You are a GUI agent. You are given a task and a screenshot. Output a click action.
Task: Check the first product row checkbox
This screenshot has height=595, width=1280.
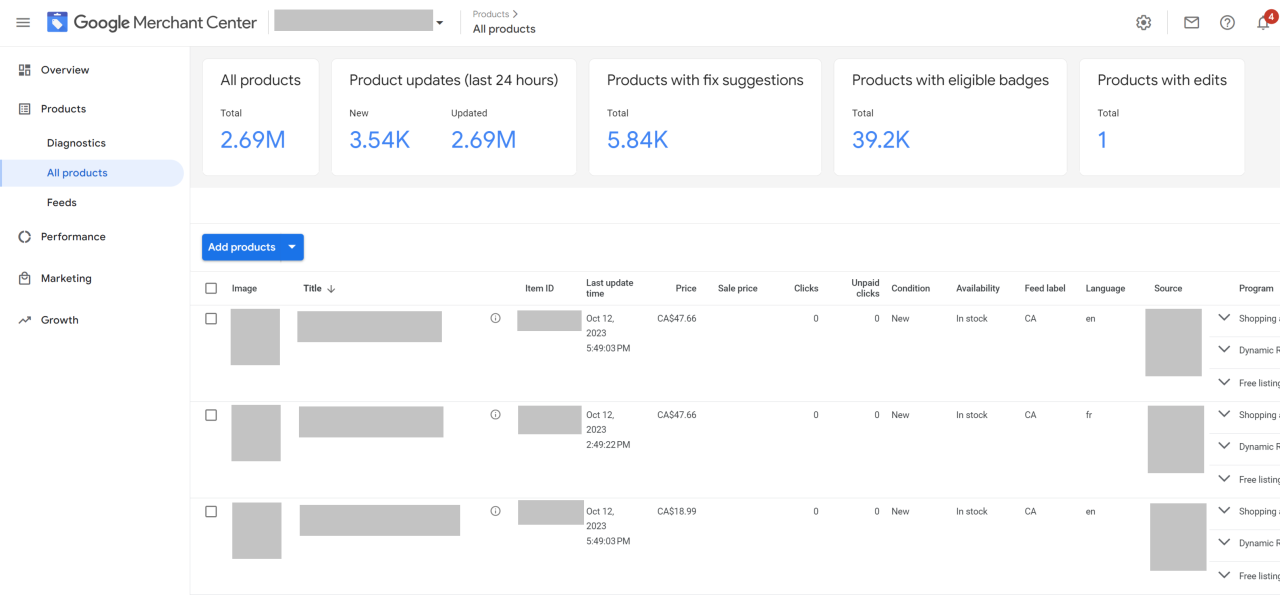tap(211, 317)
